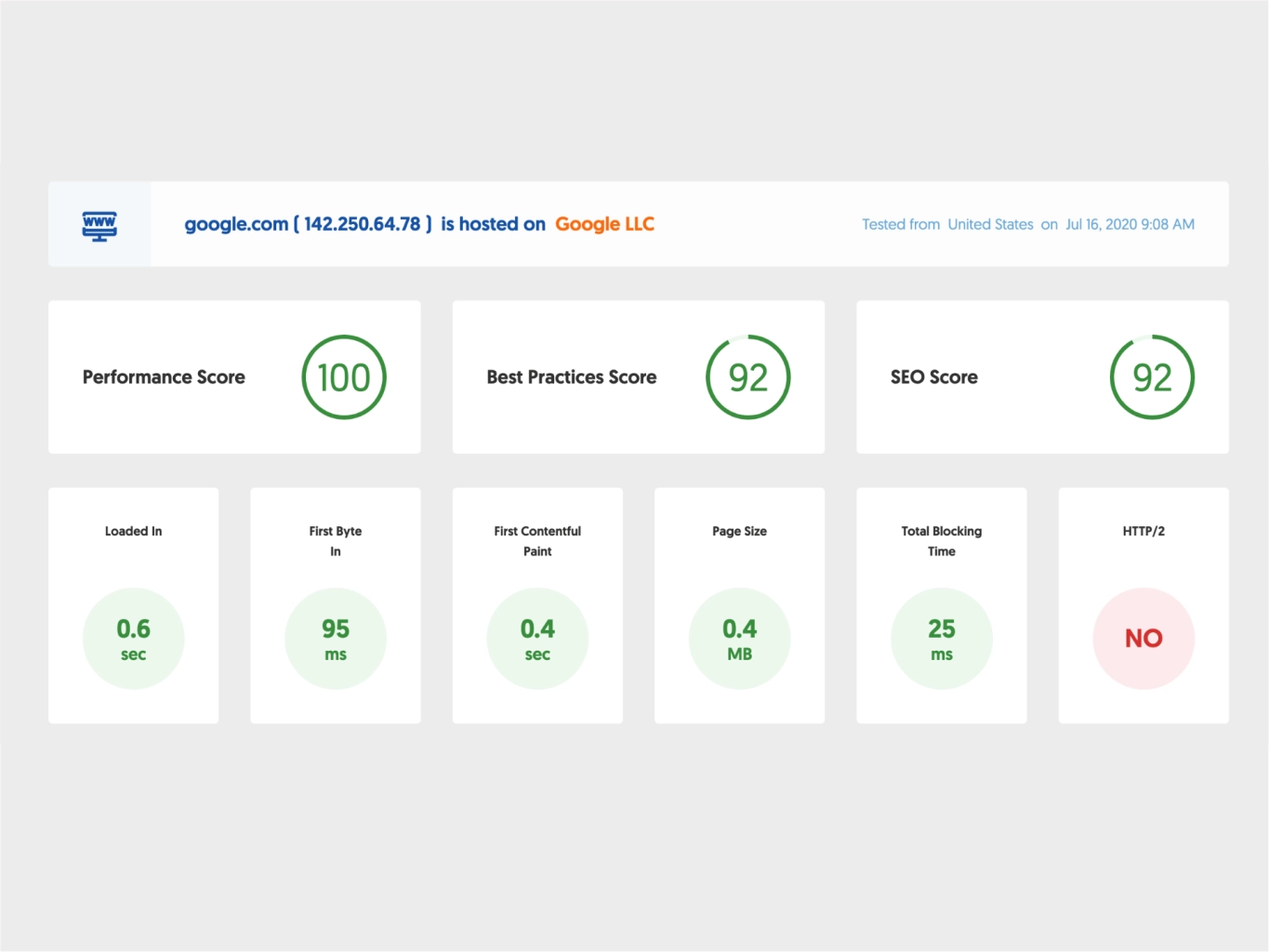The image size is (1269, 952).
Task: Click the Best Practices Score 92 circle
Action: 747,377
